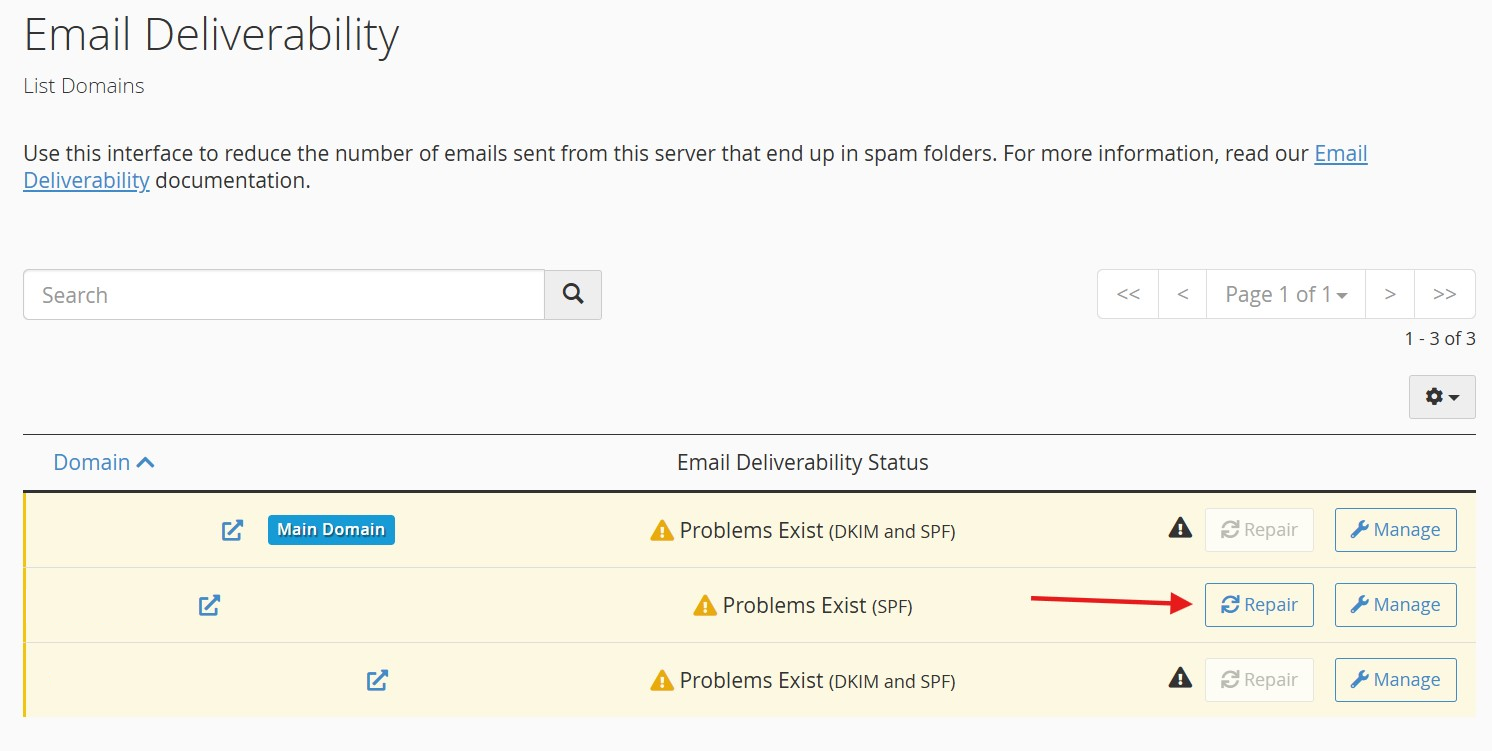Click the external link icon on the second domain row

point(209,605)
